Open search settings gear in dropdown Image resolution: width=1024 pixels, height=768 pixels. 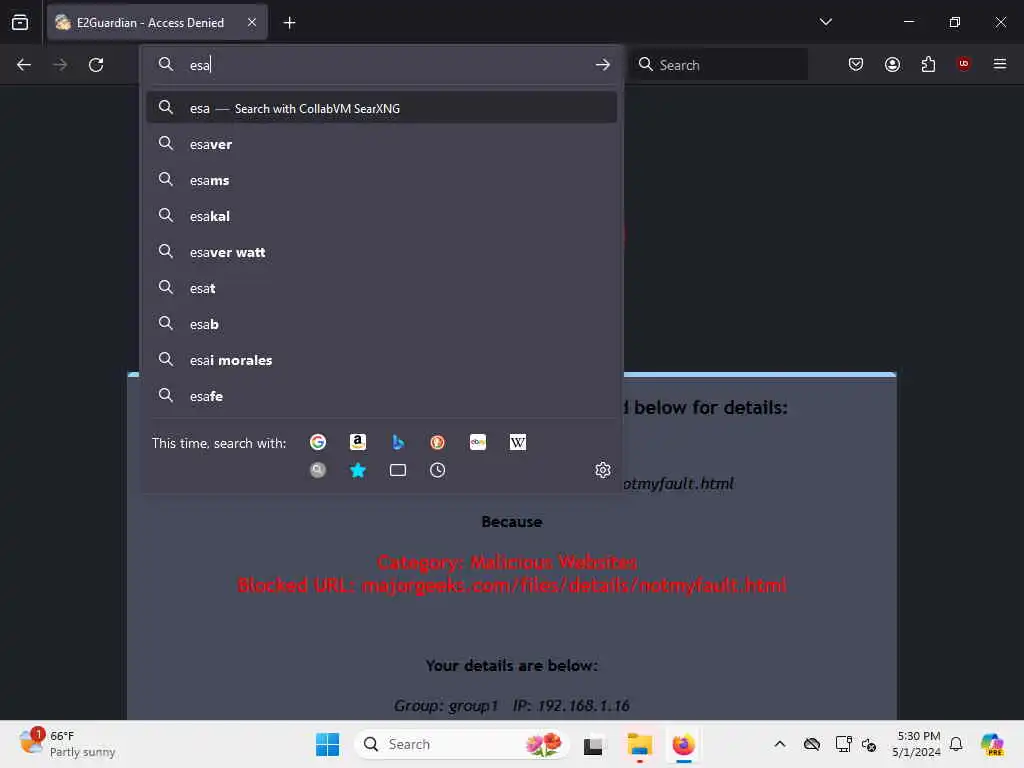[603, 470]
